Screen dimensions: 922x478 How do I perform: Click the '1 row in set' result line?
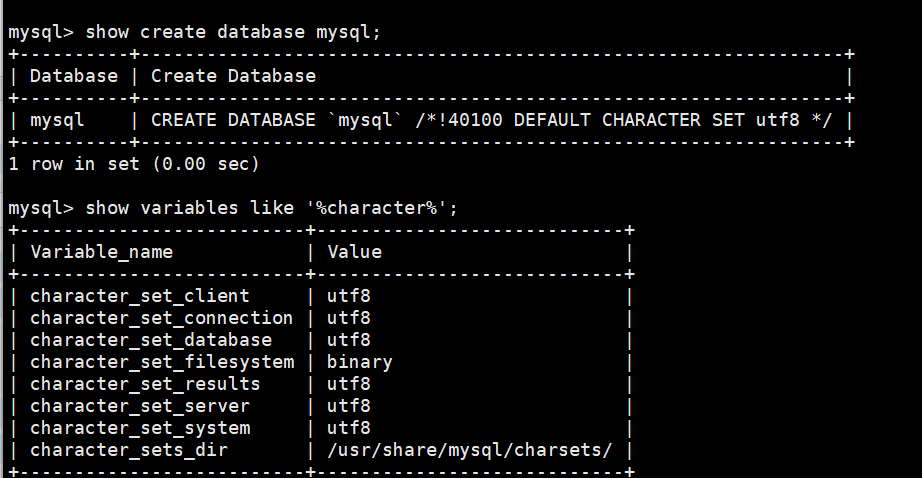[x=134, y=164]
